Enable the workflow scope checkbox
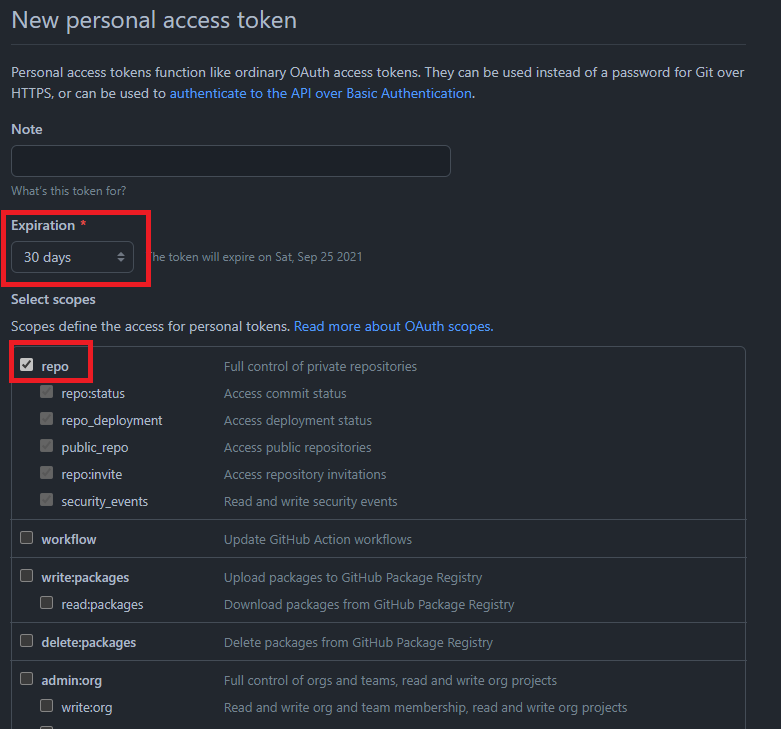Image resolution: width=781 pixels, height=729 pixels. 27,538
